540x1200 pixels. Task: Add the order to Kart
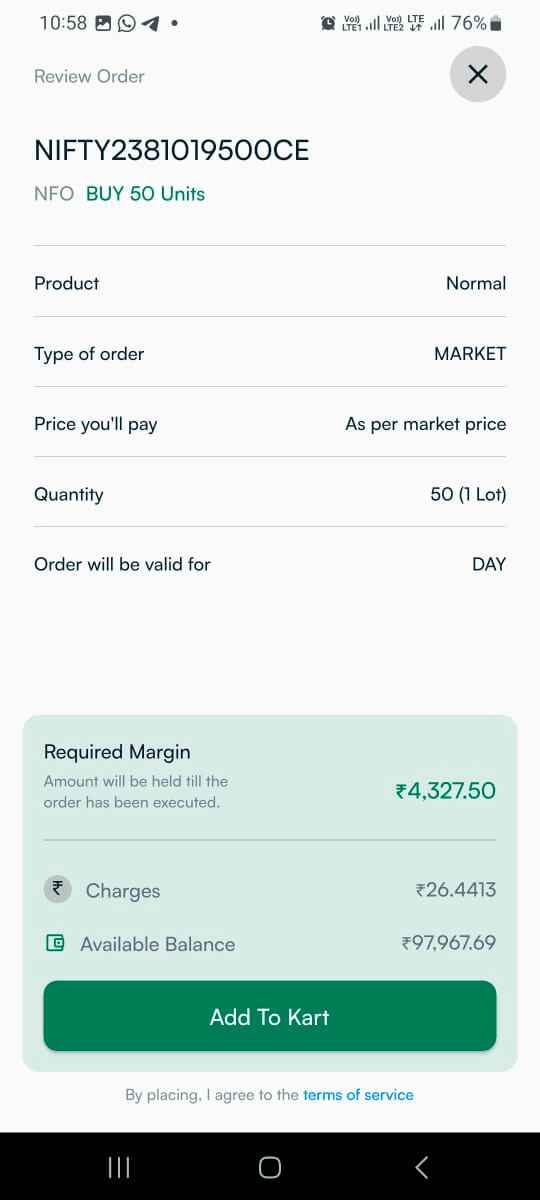(270, 1016)
